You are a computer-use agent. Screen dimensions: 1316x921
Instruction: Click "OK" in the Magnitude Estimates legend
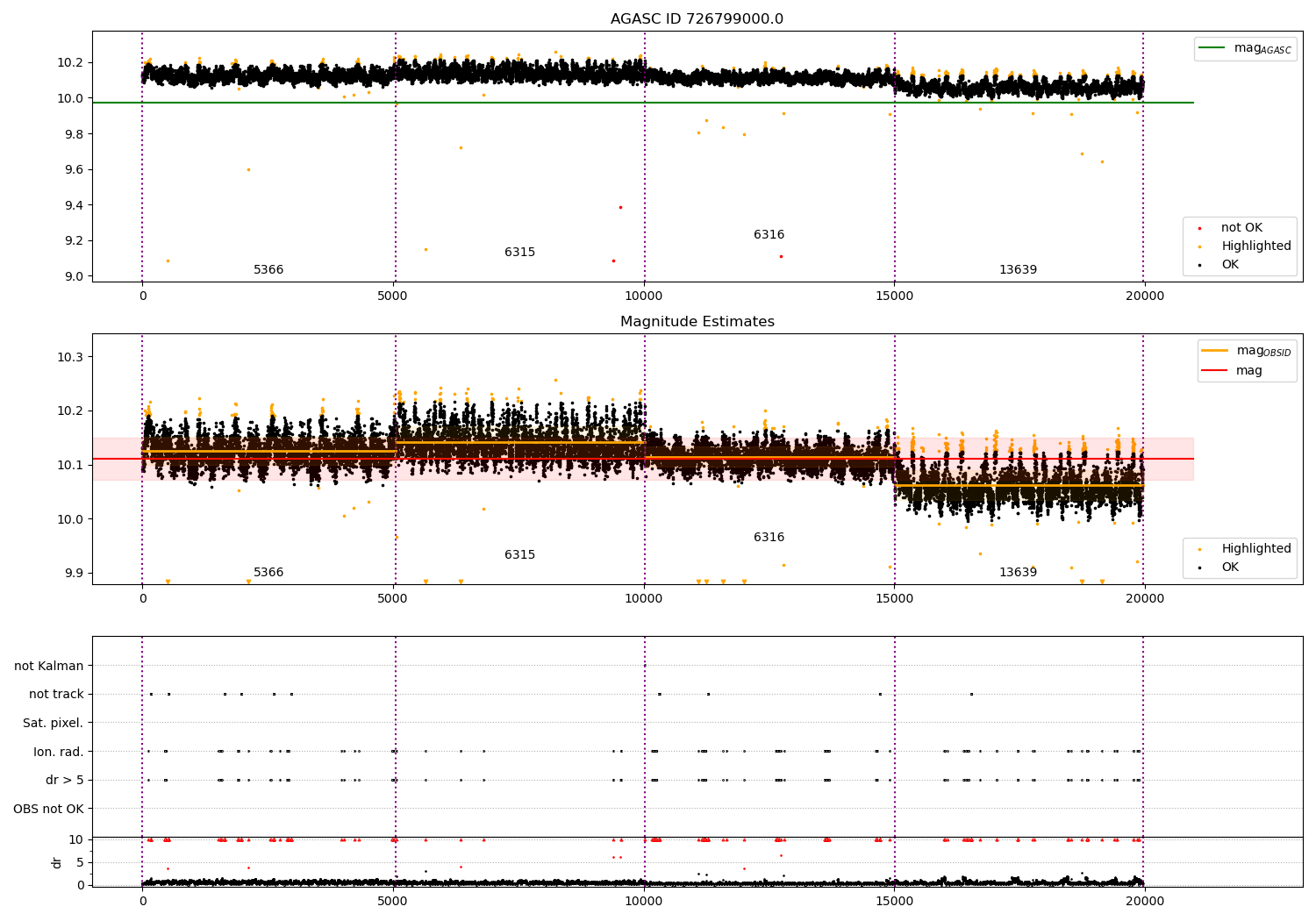coord(1230,568)
